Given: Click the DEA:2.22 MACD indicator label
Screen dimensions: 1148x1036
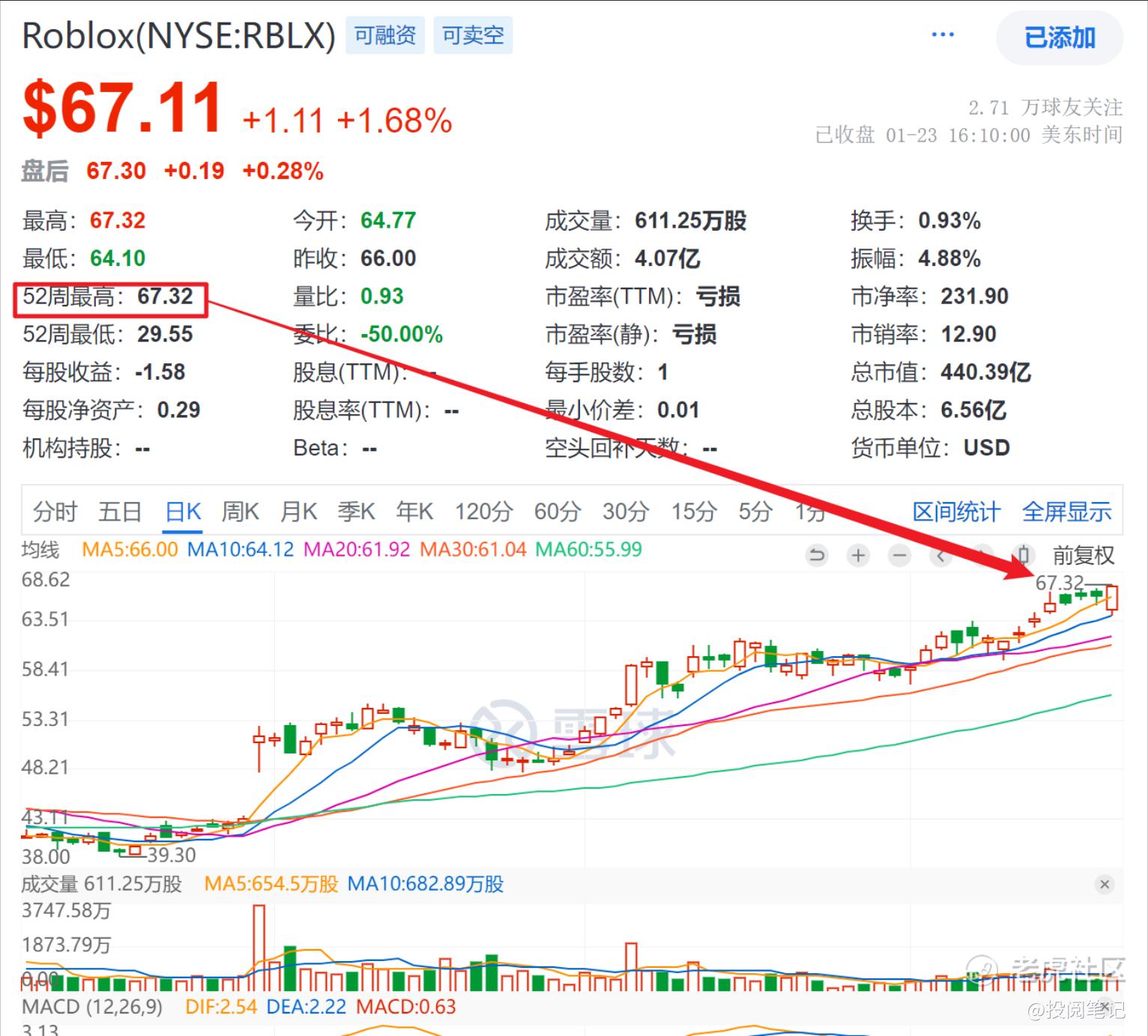Looking at the screenshot, I should coord(306,1007).
